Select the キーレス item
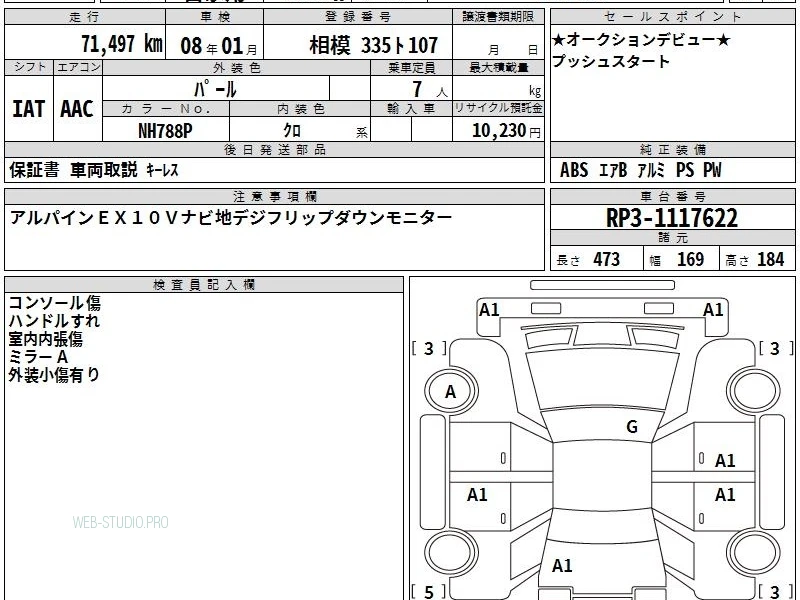 click(162, 170)
